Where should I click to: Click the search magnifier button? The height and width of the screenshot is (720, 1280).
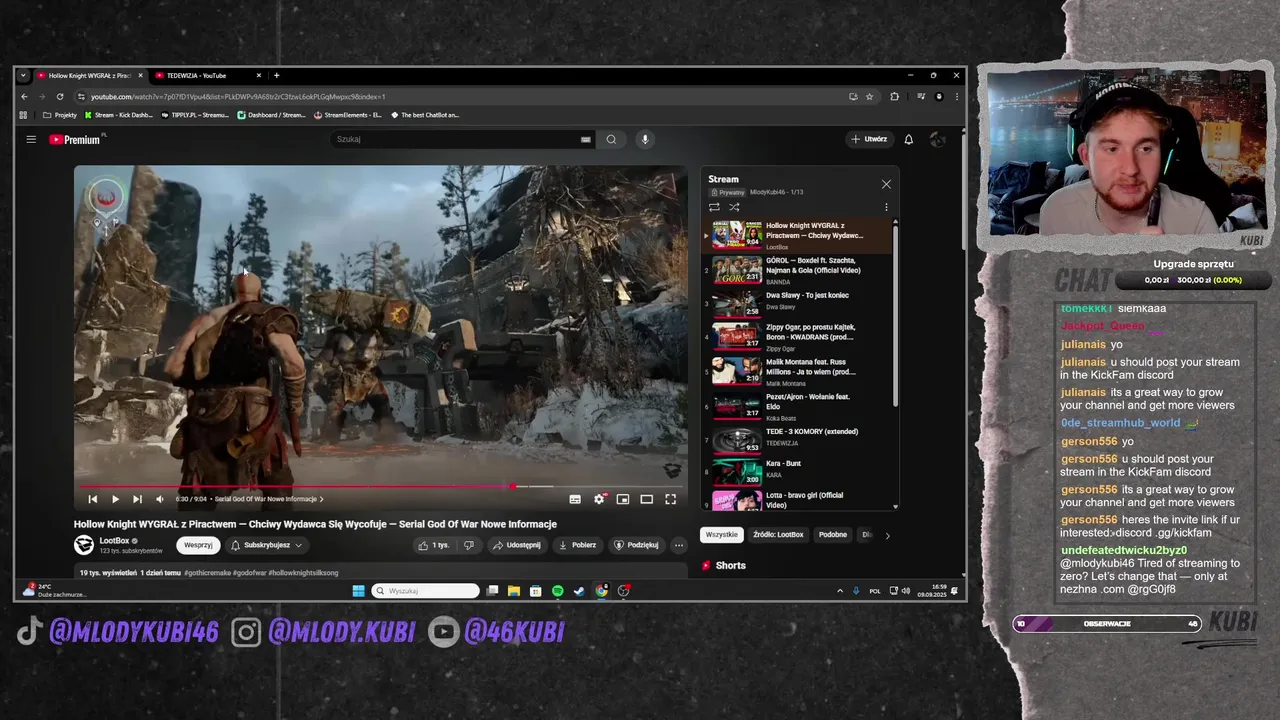(611, 139)
